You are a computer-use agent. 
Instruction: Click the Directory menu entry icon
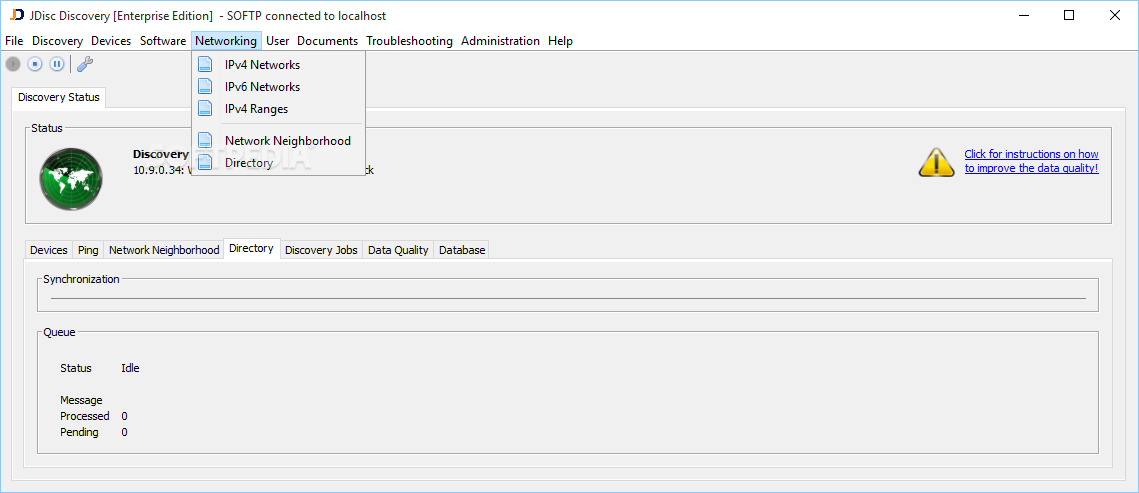tap(205, 162)
